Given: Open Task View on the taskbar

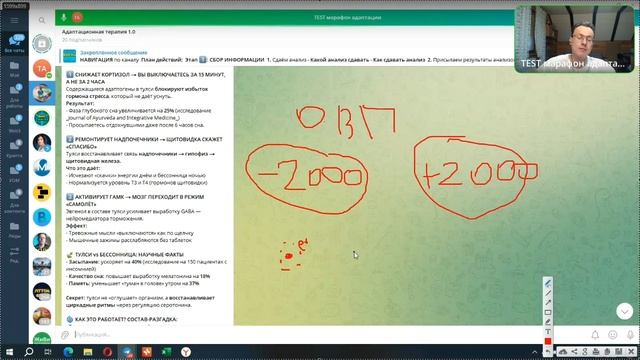Looking at the screenshot, I should pyautogui.click(x=48, y=352).
